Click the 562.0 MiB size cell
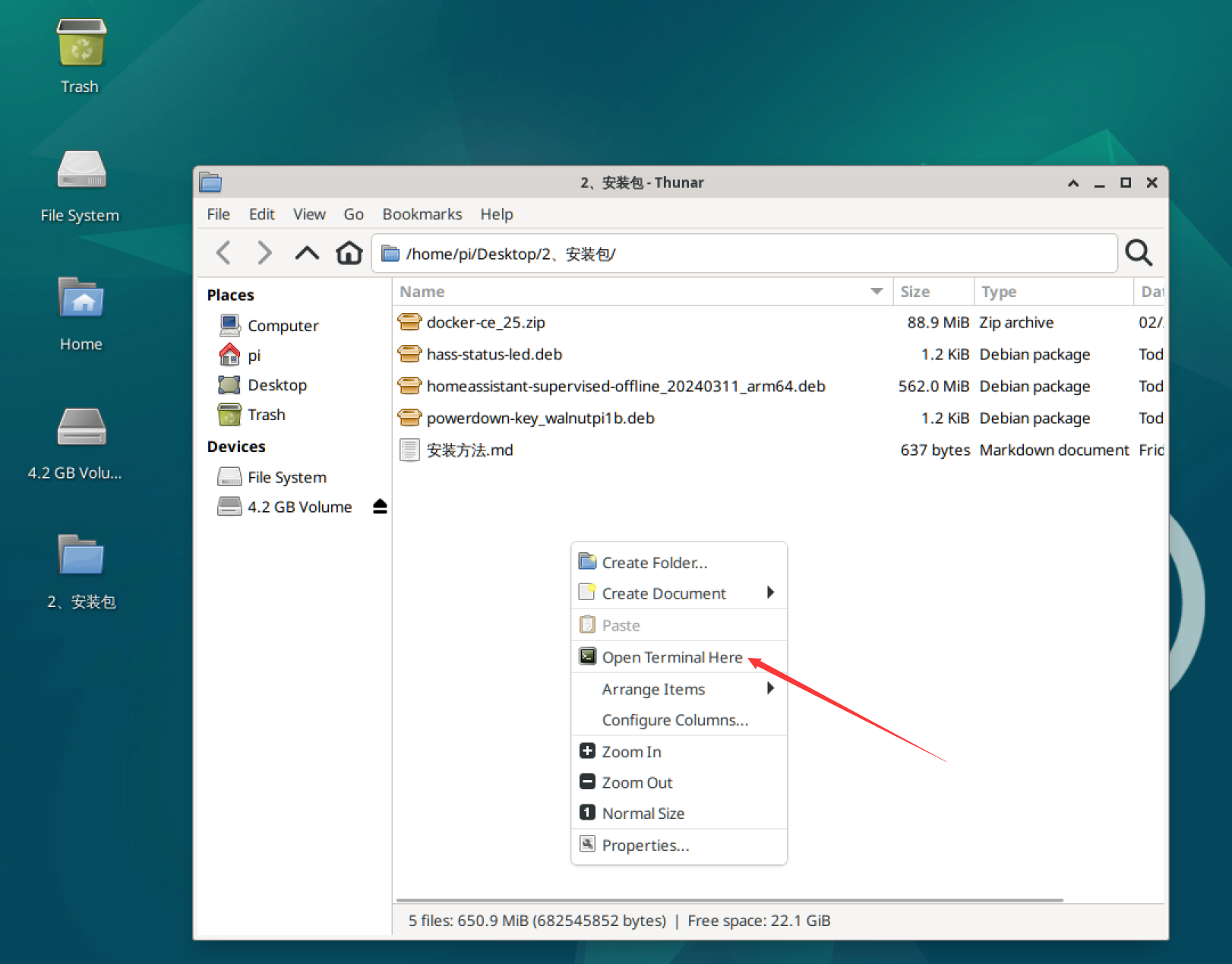1232x964 pixels. [x=933, y=386]
